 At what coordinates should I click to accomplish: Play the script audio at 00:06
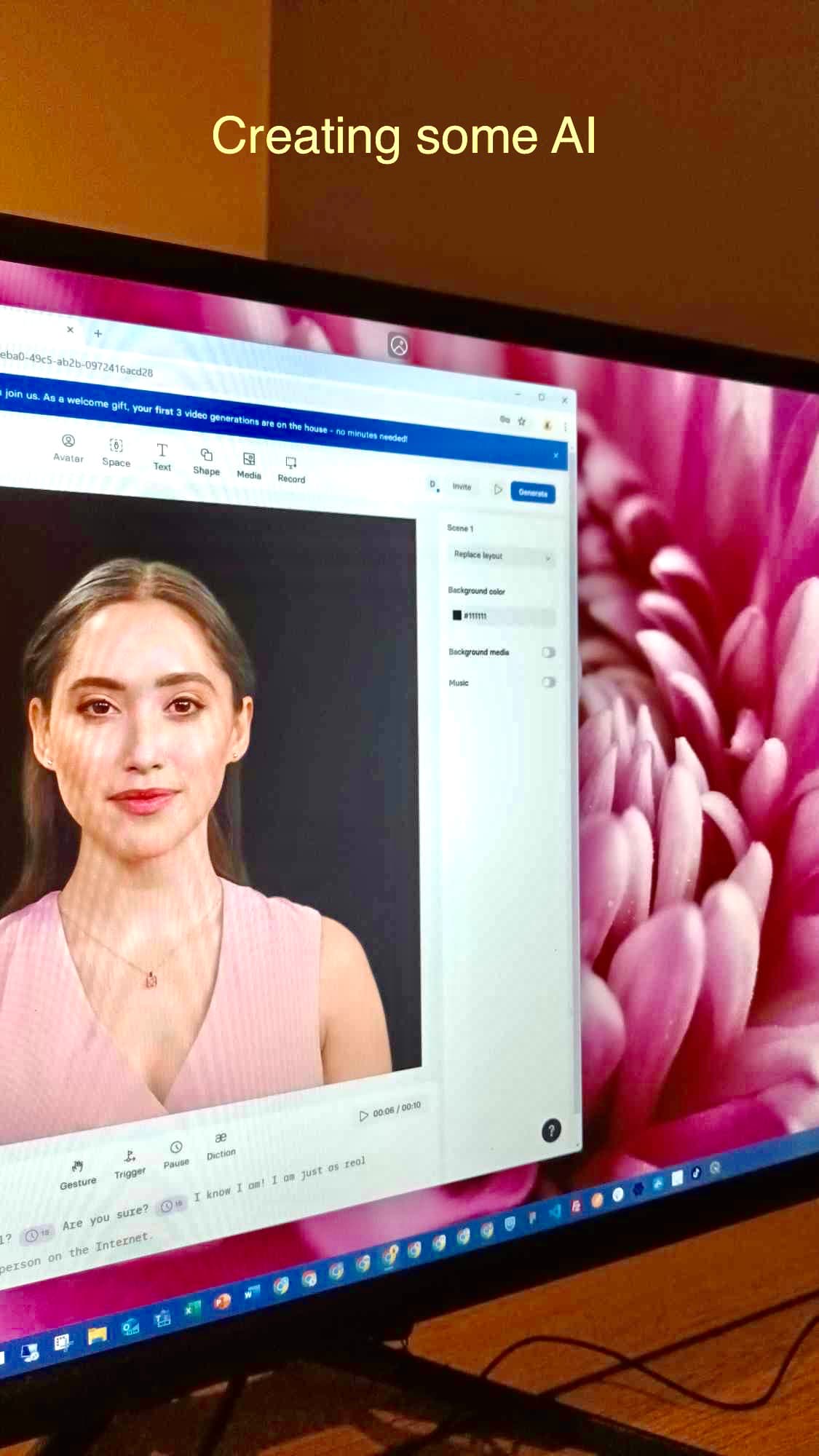[x=364, y=1115]
